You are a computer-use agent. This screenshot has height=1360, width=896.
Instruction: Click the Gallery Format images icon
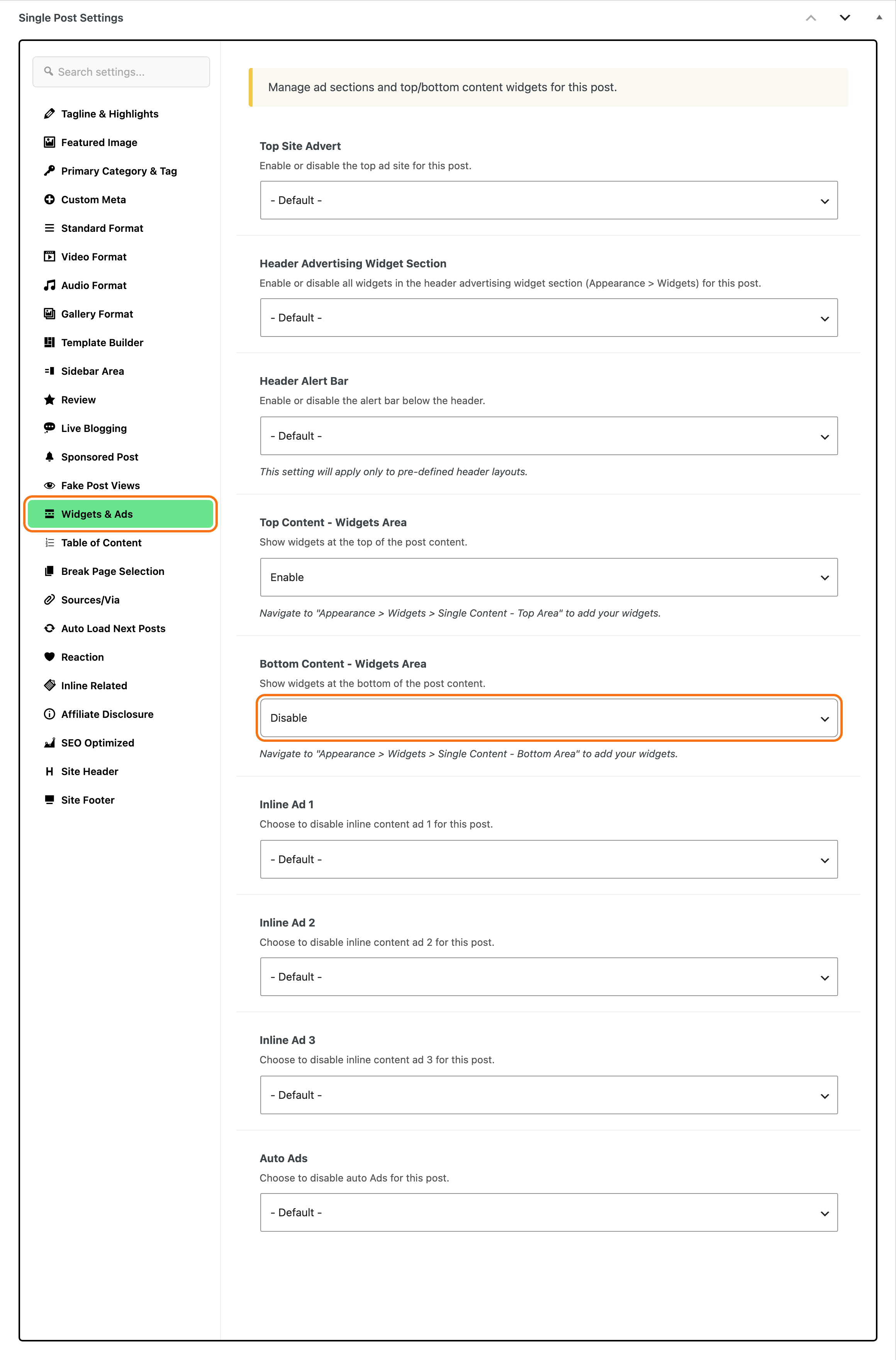(50, 314)
